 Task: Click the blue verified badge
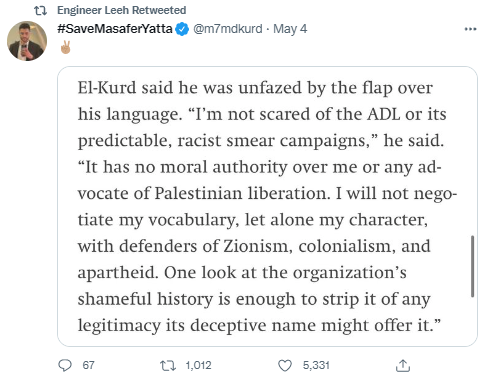pyautogui.click(x=182, y=29)
